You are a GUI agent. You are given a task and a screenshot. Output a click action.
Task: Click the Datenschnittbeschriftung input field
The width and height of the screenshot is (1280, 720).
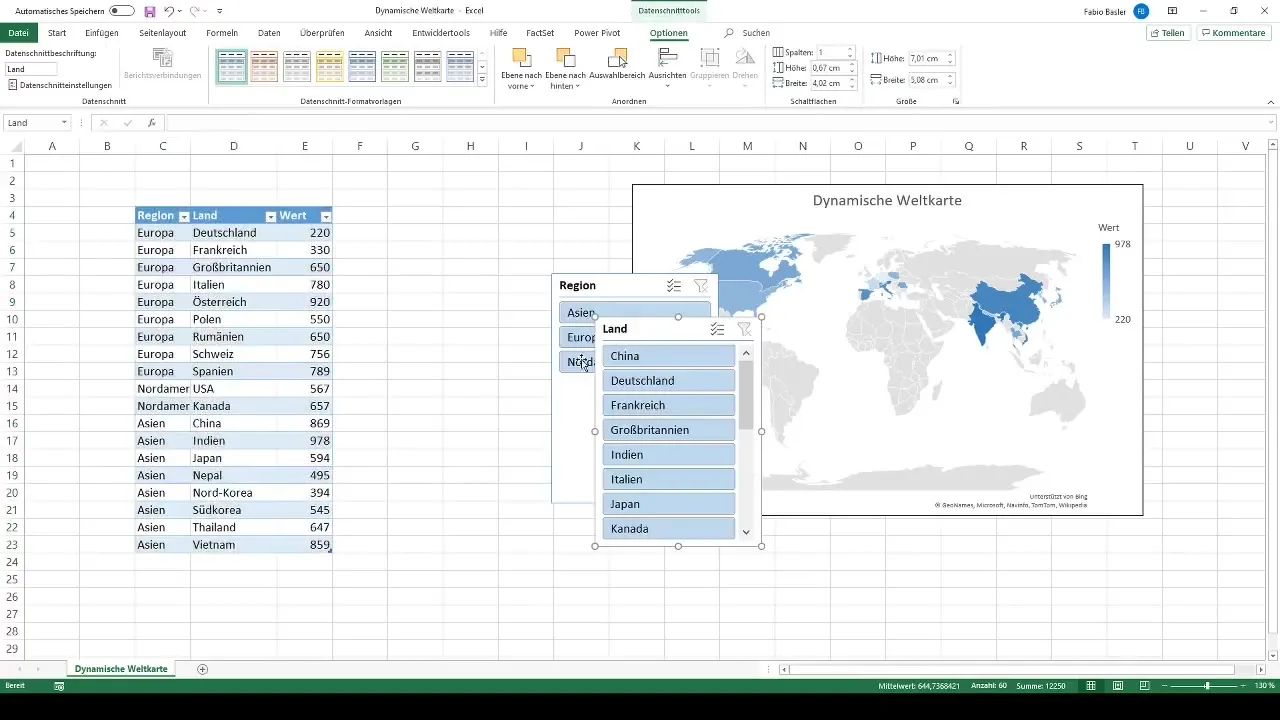pyautogui.click(x=31, y=69)
